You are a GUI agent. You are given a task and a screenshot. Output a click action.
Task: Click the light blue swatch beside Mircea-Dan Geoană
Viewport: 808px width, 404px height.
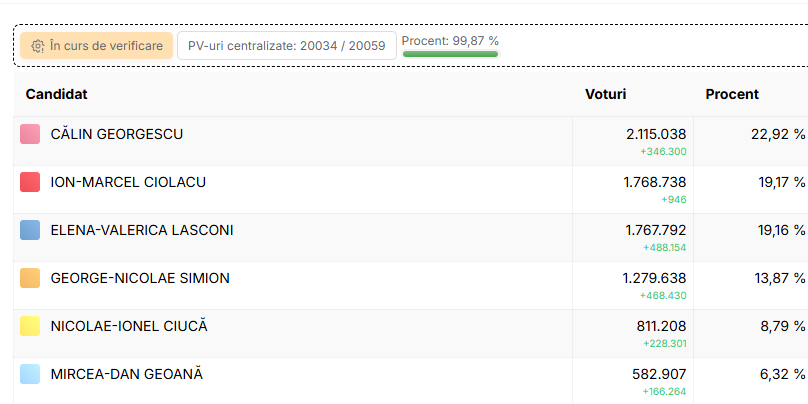[x=30, y=374]
